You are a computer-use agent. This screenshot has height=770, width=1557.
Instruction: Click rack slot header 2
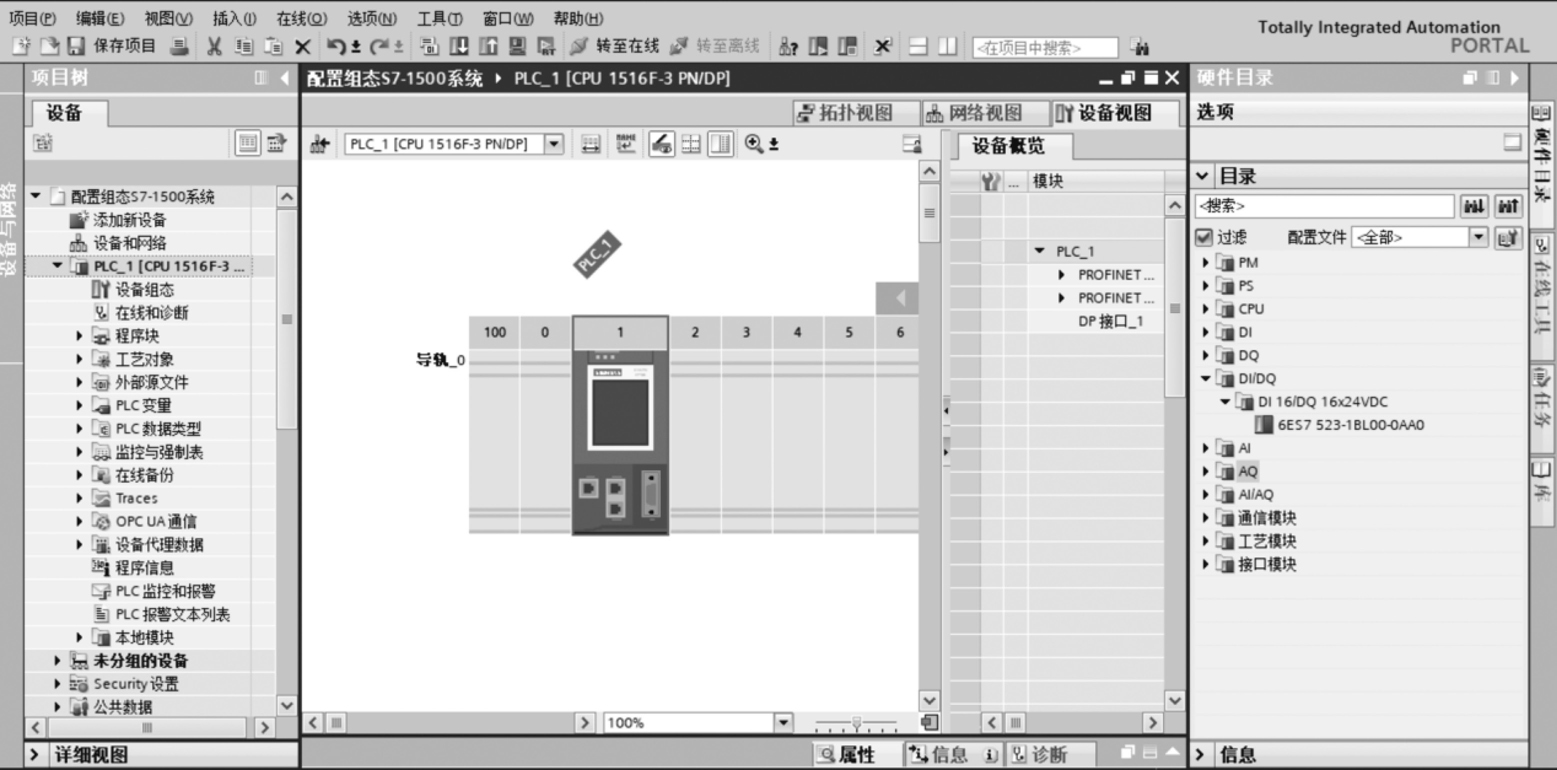point(695,332)
